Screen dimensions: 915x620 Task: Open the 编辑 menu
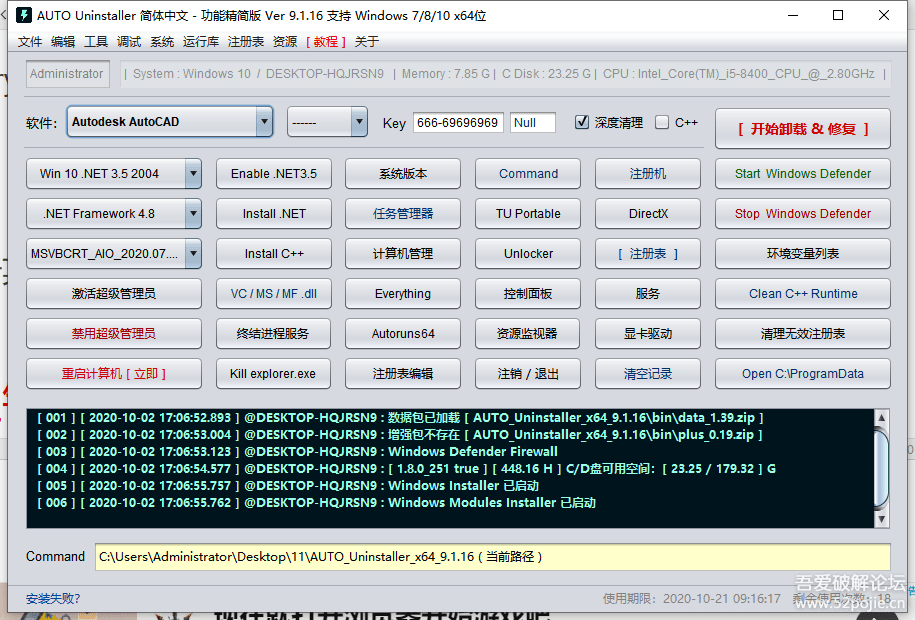(x=62, y=41)
